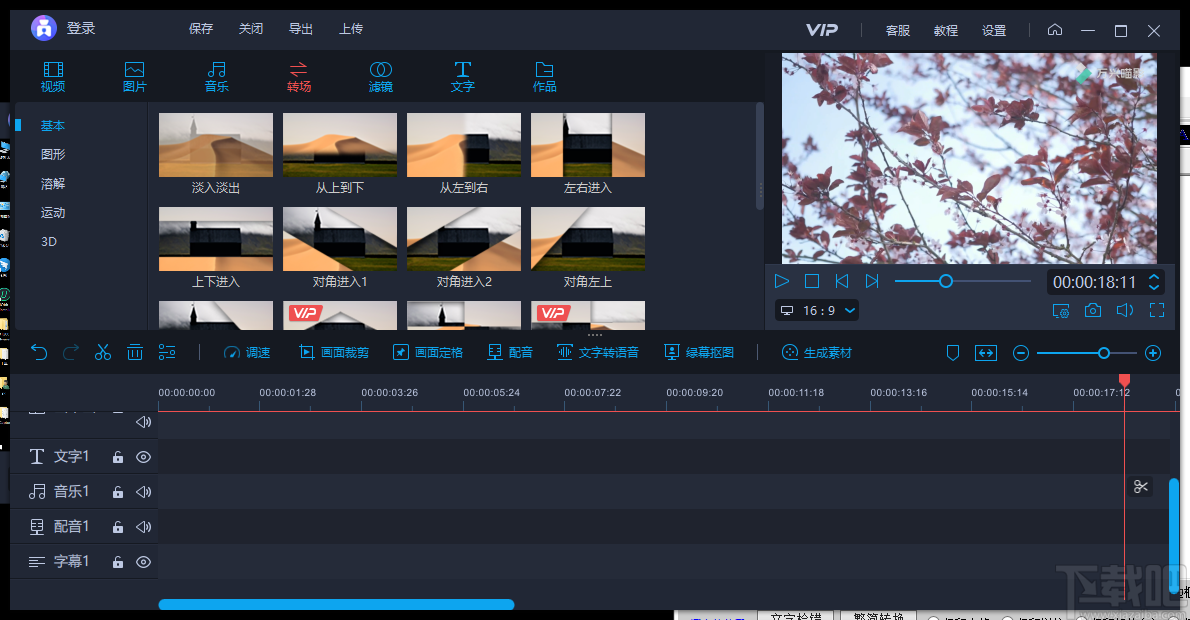Click the timeline zoom slider handle
The width and height of the screenshot is (1190, 620).
(1104, 353)
